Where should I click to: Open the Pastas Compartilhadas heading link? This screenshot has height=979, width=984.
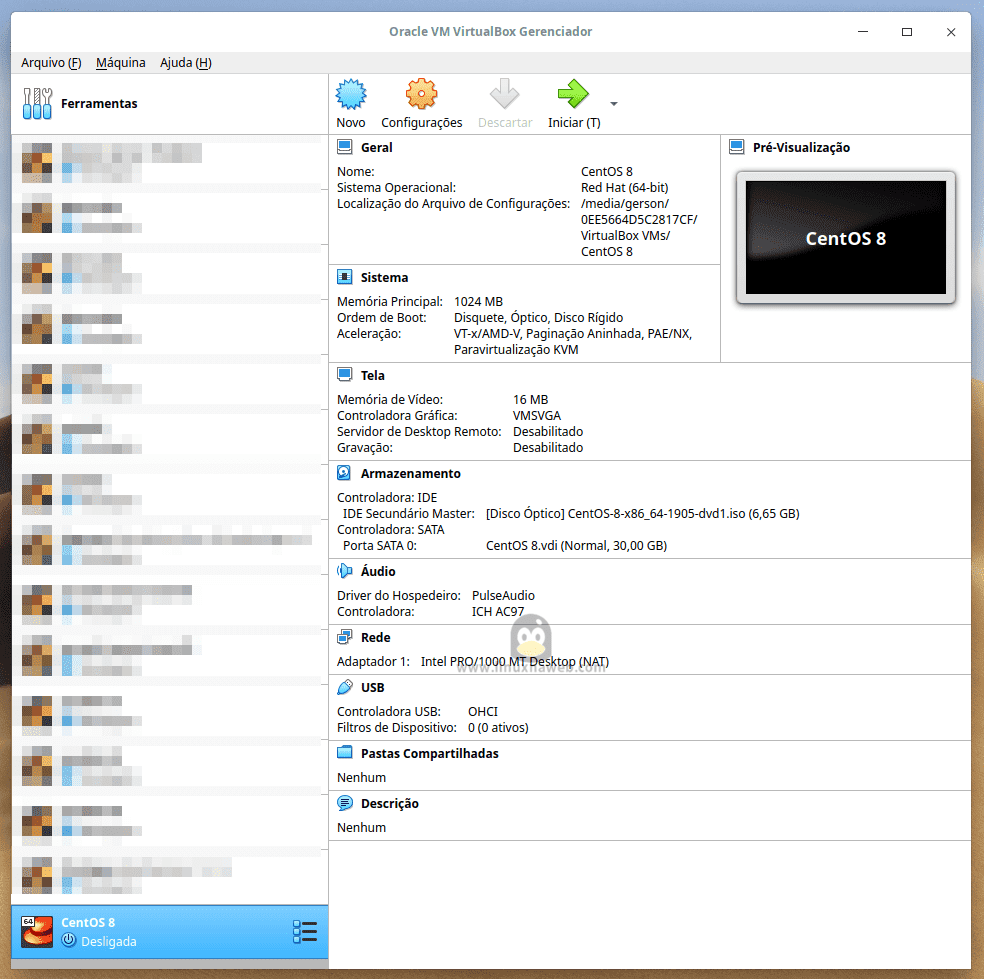point(430,753)
